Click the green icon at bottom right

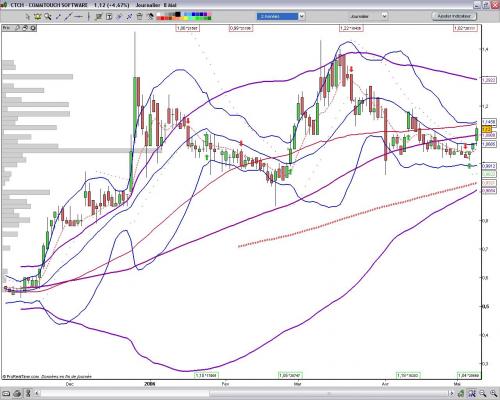point(461,394)
